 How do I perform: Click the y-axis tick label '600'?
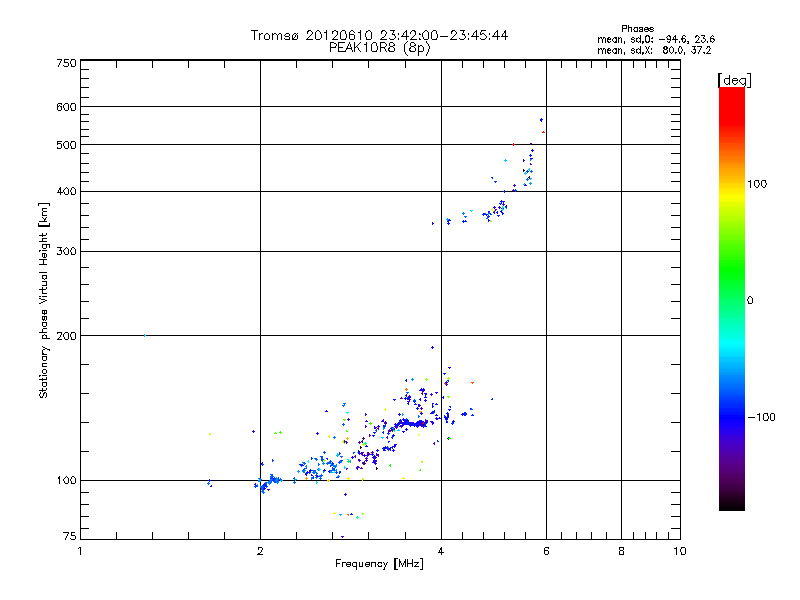[66, 107]
